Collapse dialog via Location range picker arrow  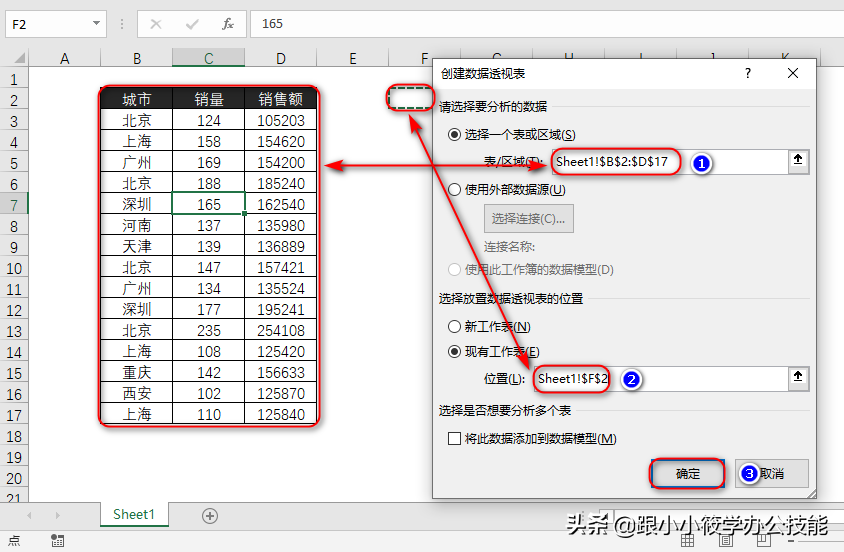[x=798, y=377]
